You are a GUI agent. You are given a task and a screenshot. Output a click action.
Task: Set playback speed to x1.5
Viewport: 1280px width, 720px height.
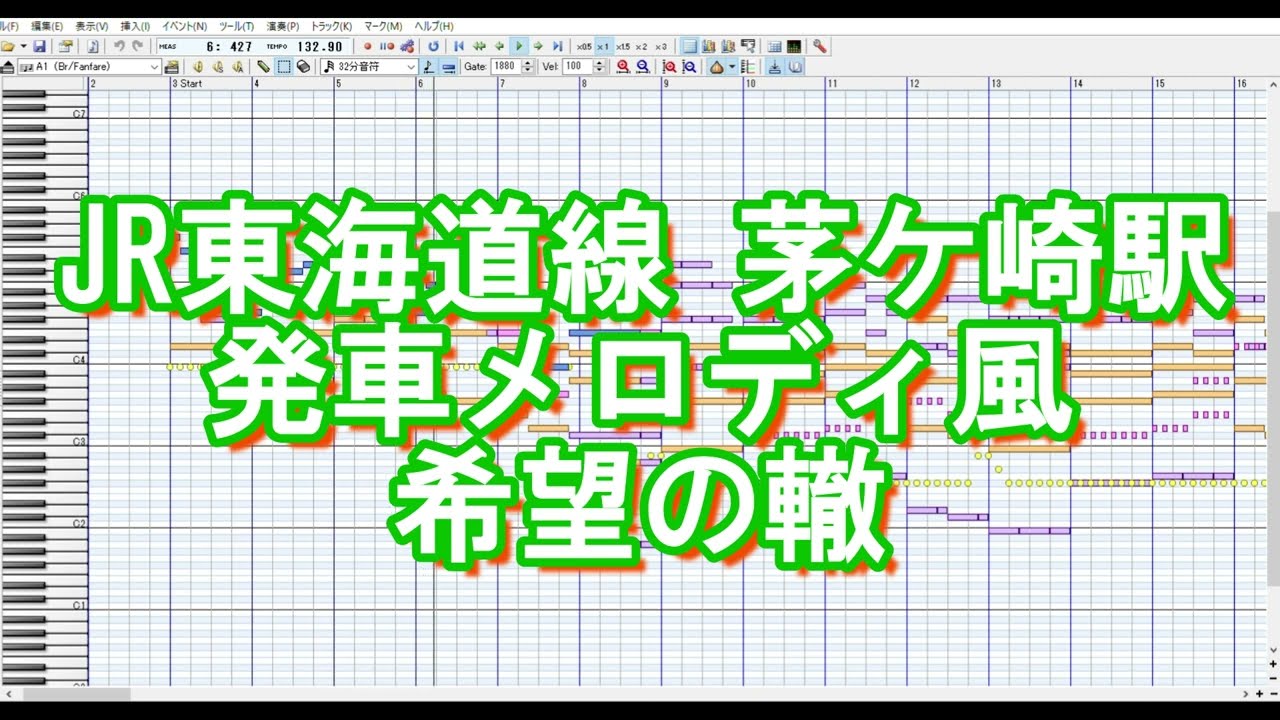coord(623,46)
